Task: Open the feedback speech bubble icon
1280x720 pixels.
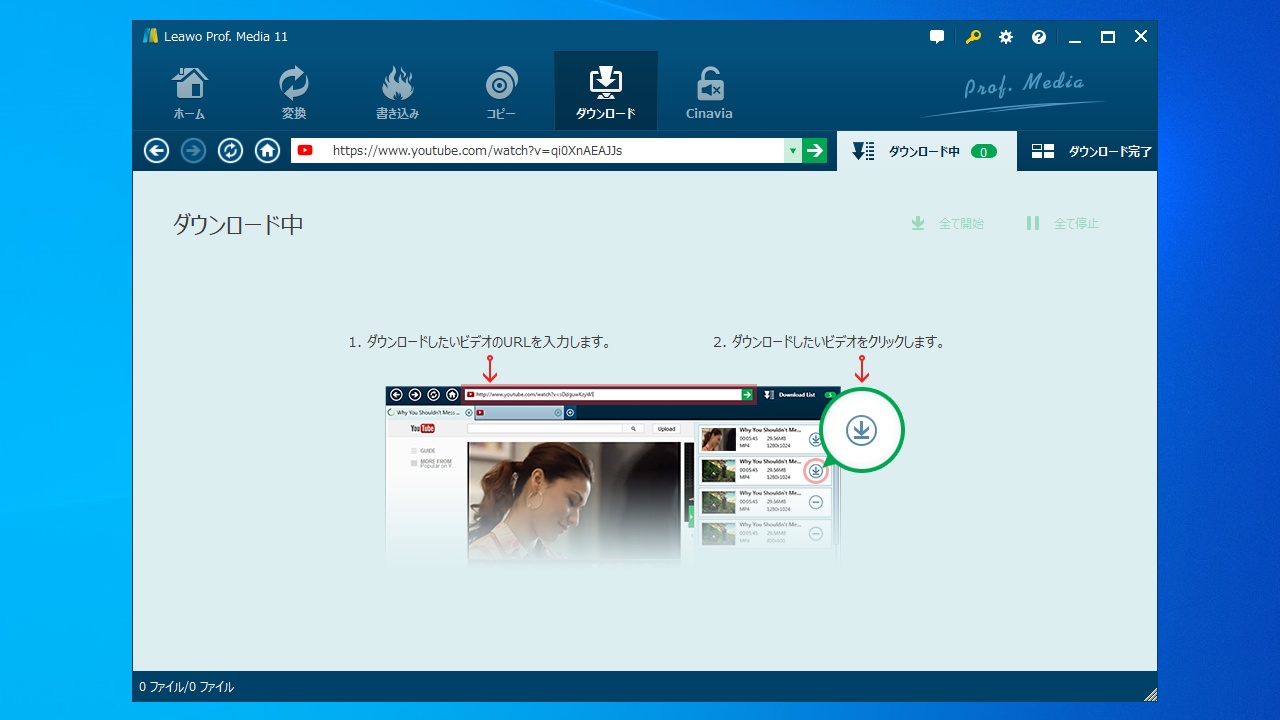Action: (x=937, y=37)
